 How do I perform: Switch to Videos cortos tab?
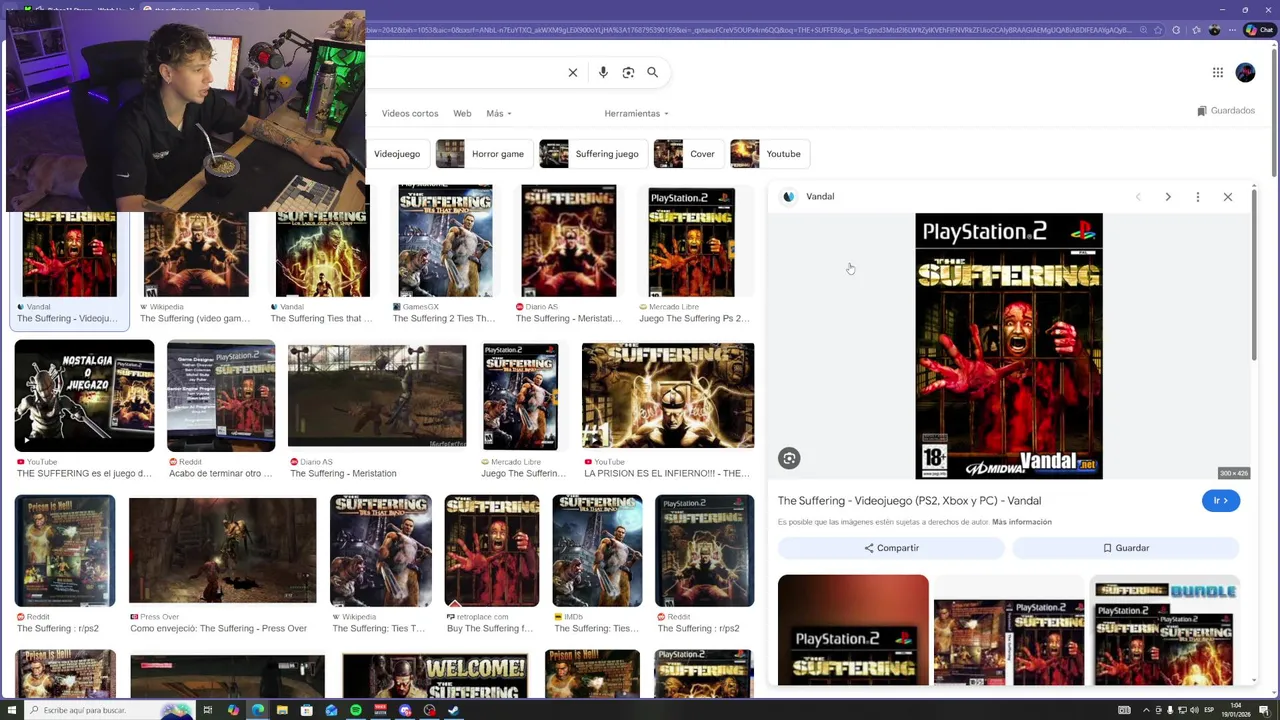click(x=410, y=113)
